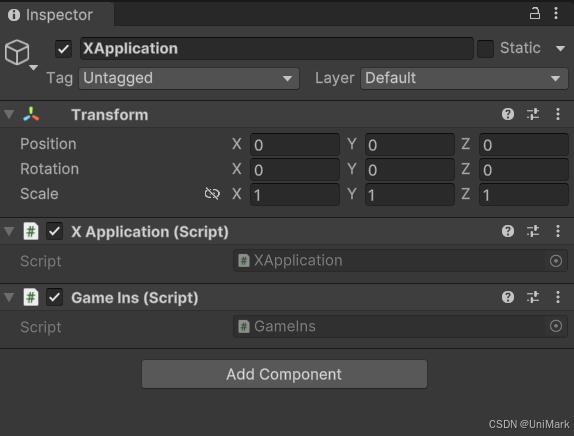Image resolution: width=574 pixels, height=436 pixels.
Task: Open the Tag dropdown showing Untagged
Action: pyautogui.click(x=189, y=78)
